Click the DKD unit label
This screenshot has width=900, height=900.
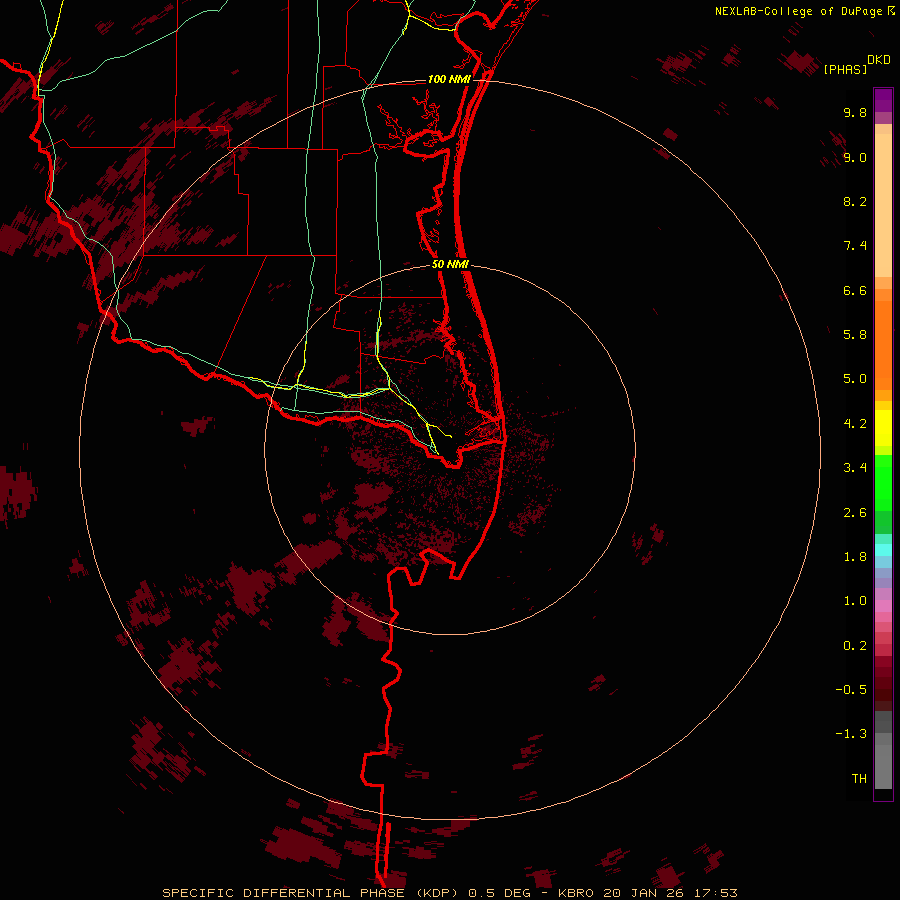(879, 60)
